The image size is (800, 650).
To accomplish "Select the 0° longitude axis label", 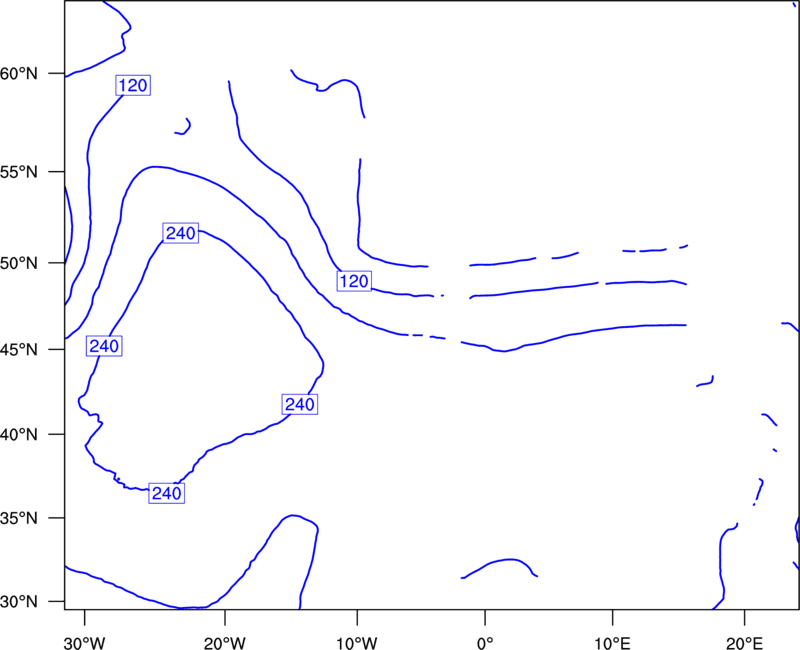I will click(x=485, y=643).
